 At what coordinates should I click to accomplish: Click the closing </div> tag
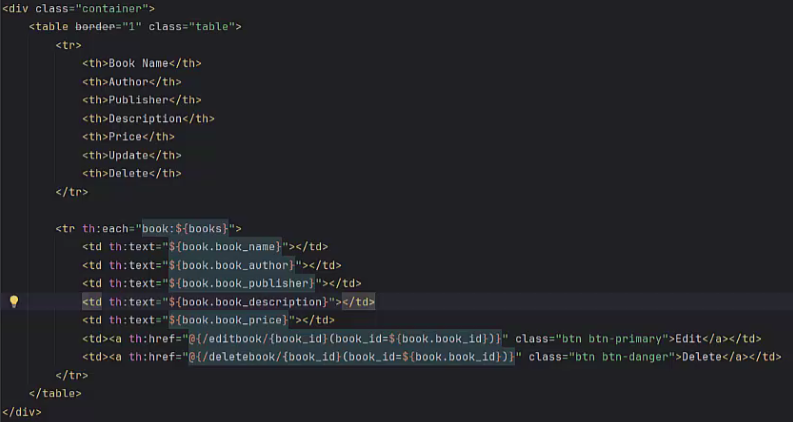coord(22,412)
